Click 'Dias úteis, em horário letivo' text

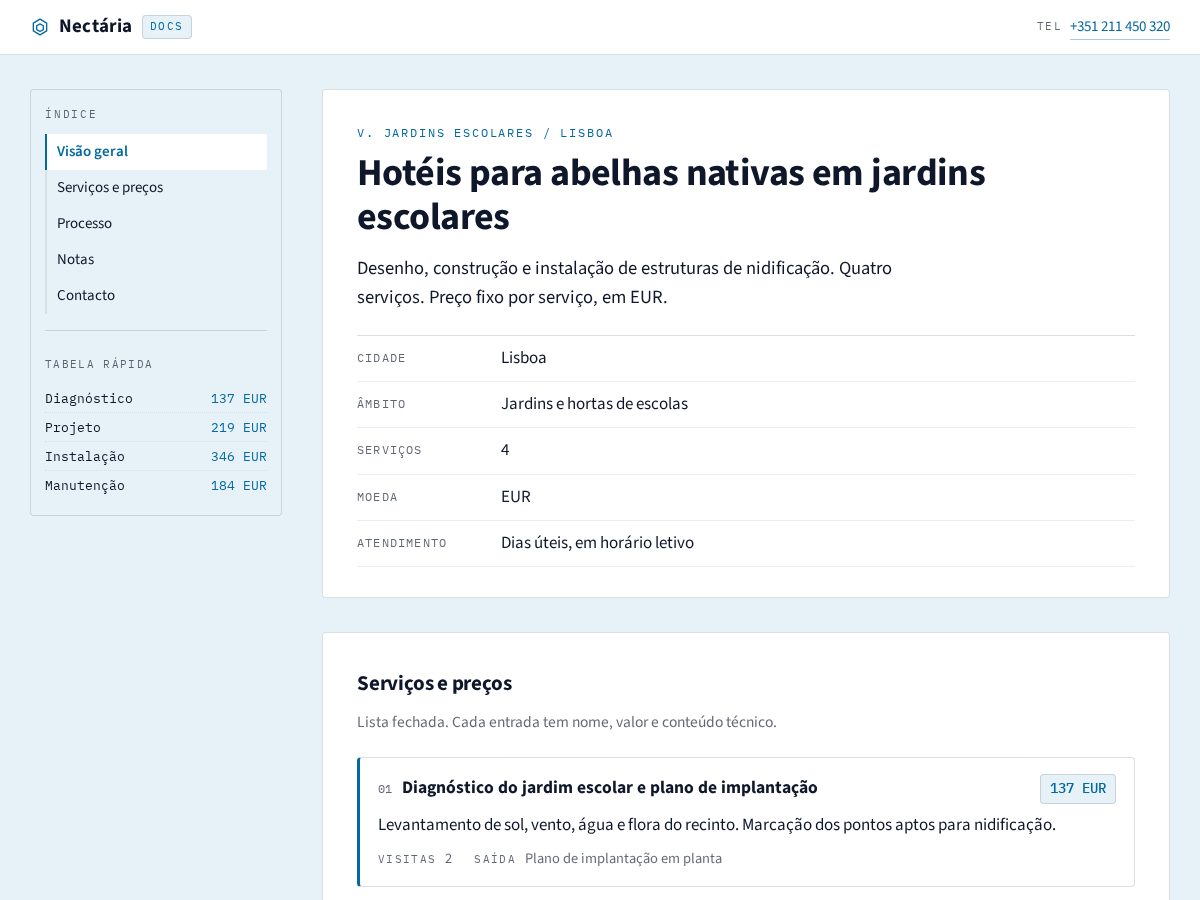pyautogui.click(x=597, y=543)
